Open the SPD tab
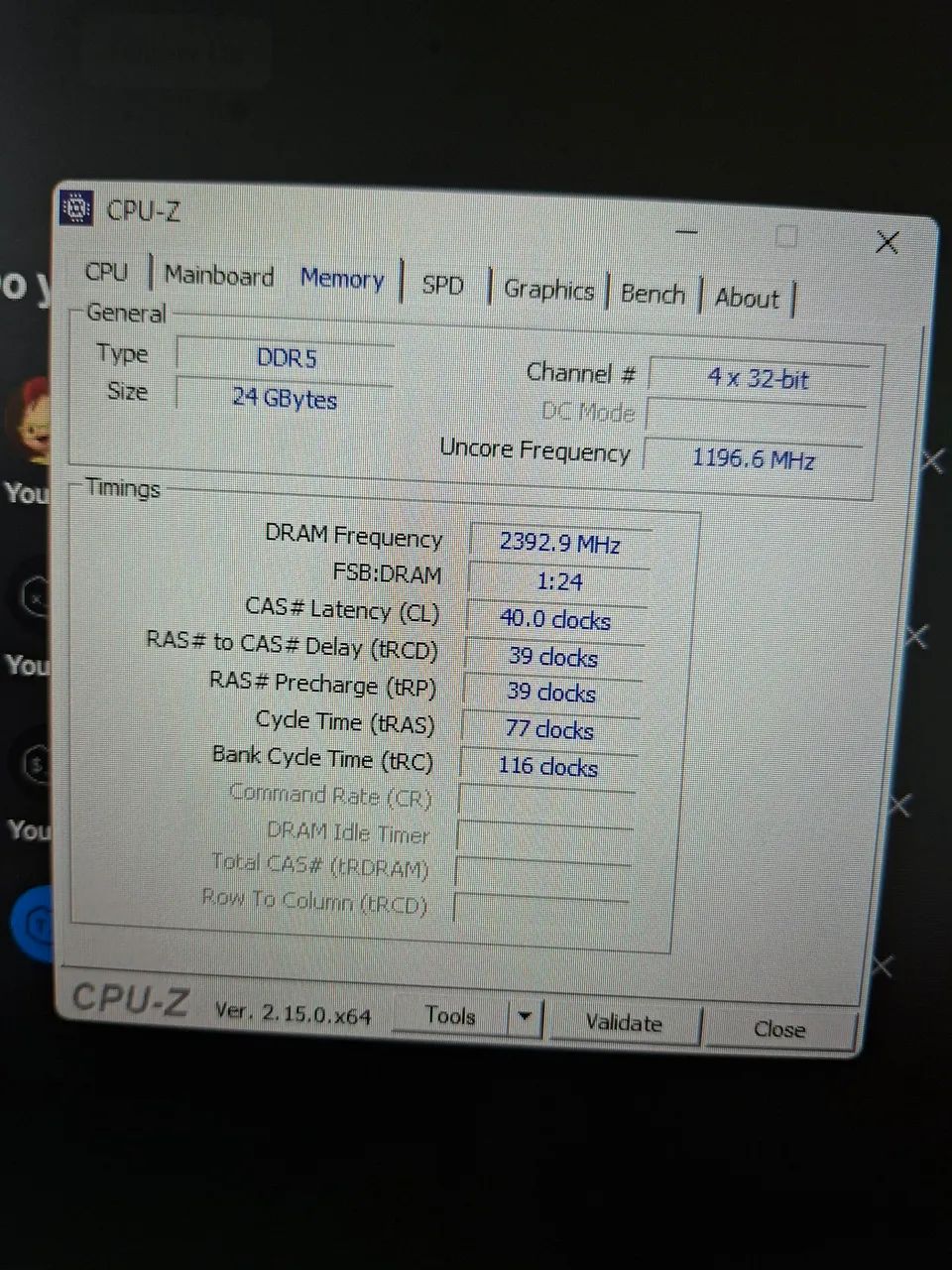Screen dimensions: 952x1270 point(442,285)
